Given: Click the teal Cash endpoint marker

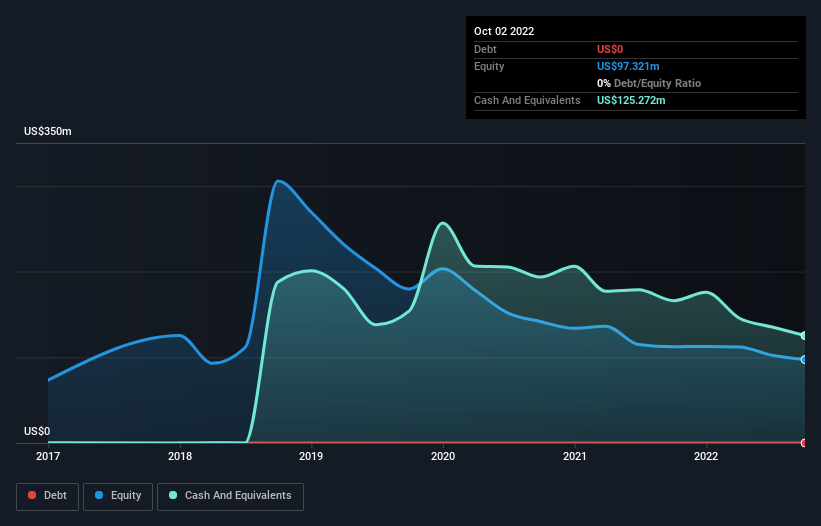Looking at the screenshot, I should coord(804,335).
